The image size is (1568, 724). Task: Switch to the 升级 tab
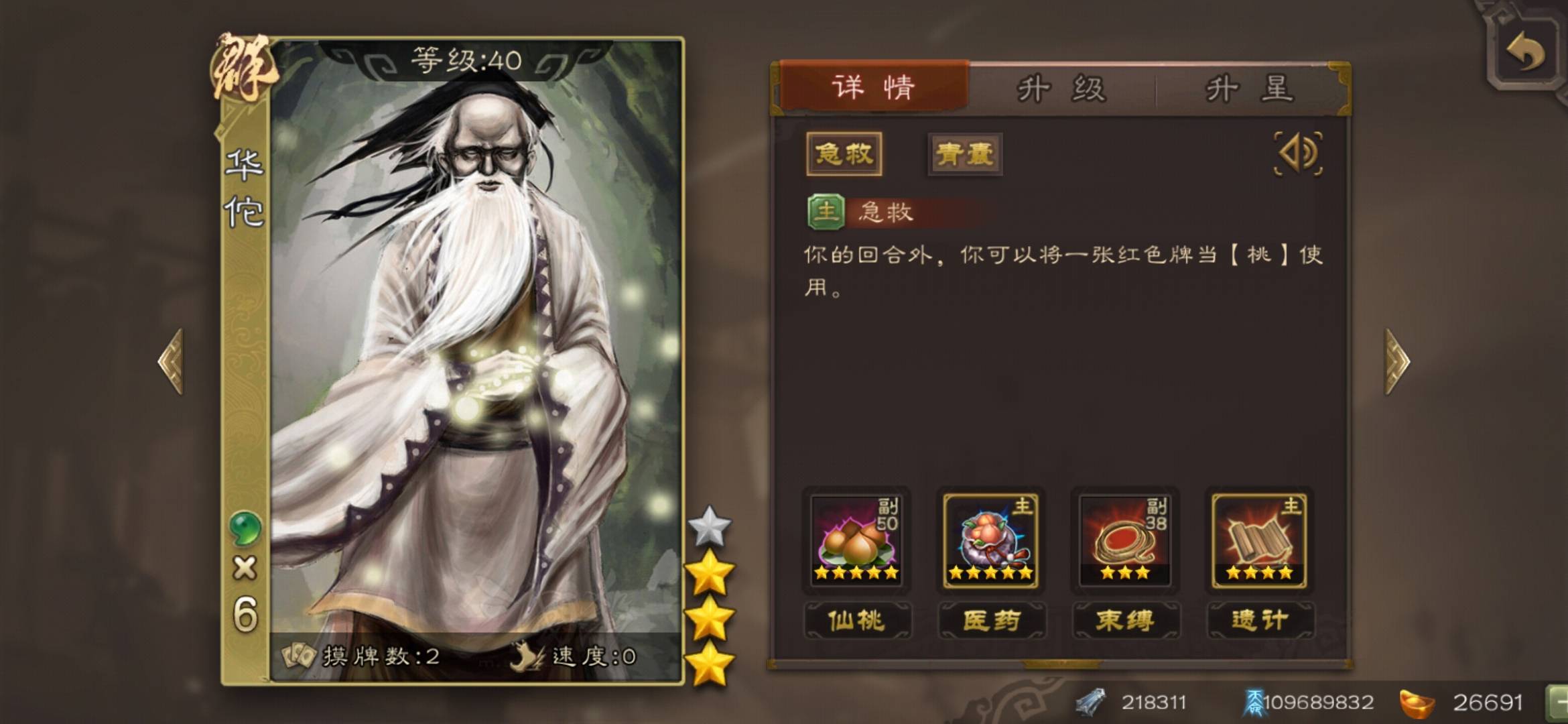click(1063, 88)
